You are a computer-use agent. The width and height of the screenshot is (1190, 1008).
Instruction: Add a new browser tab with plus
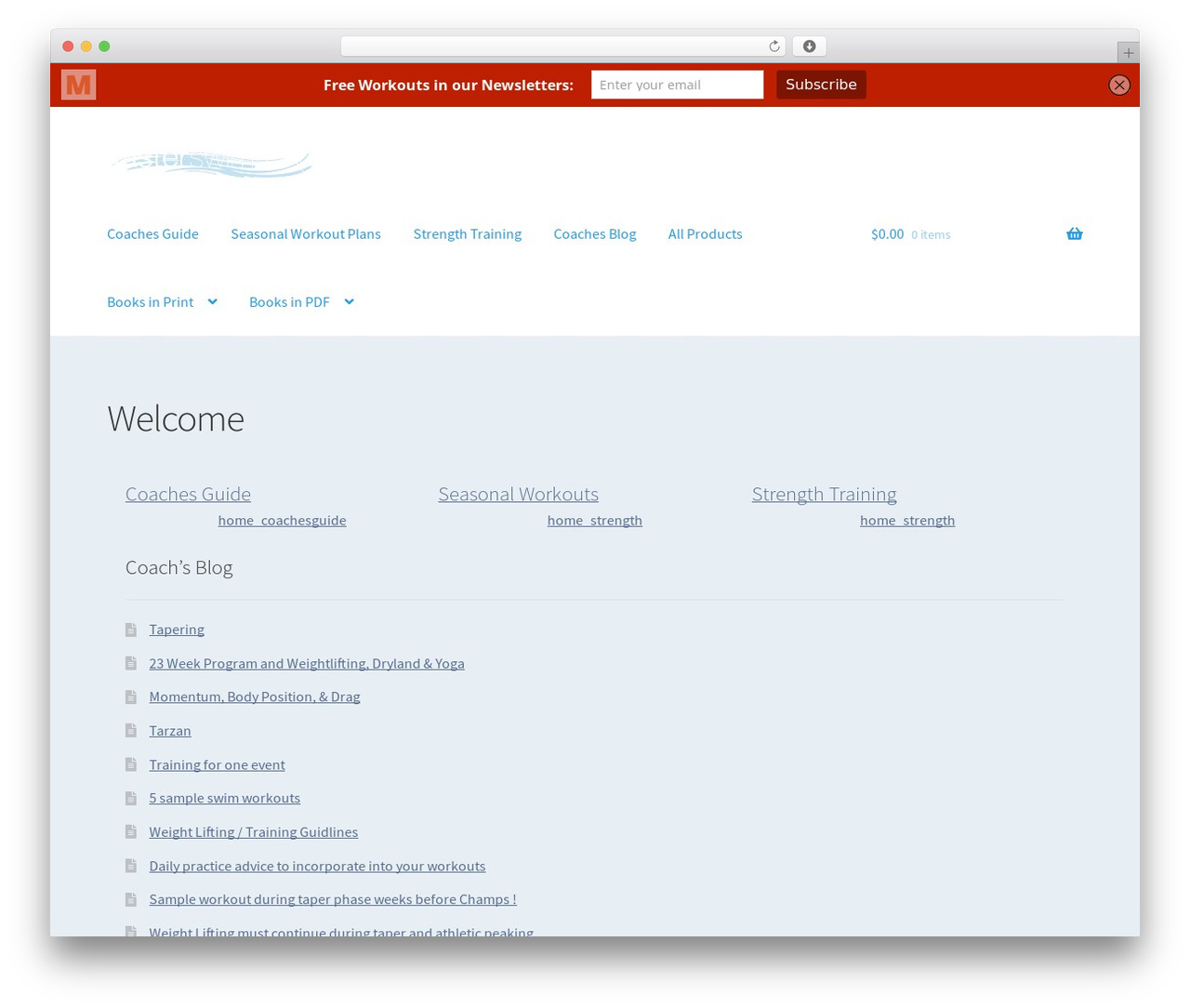pyautogui.click(x=1128, y=53)
